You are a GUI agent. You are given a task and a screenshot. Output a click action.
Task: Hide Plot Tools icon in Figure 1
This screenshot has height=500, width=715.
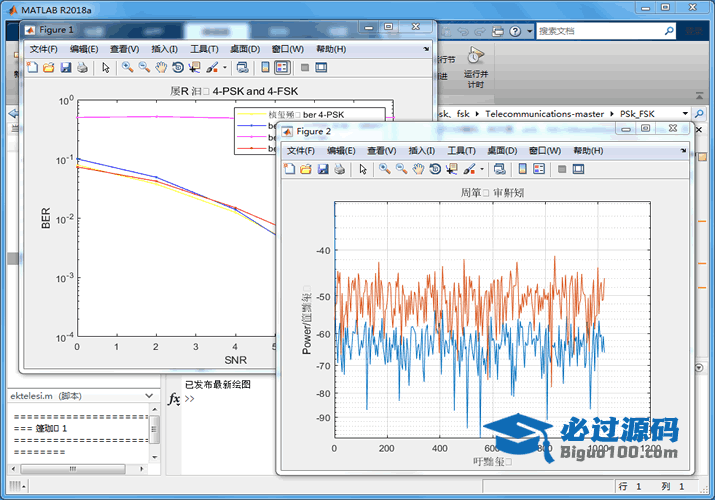(x=305, y=67)
